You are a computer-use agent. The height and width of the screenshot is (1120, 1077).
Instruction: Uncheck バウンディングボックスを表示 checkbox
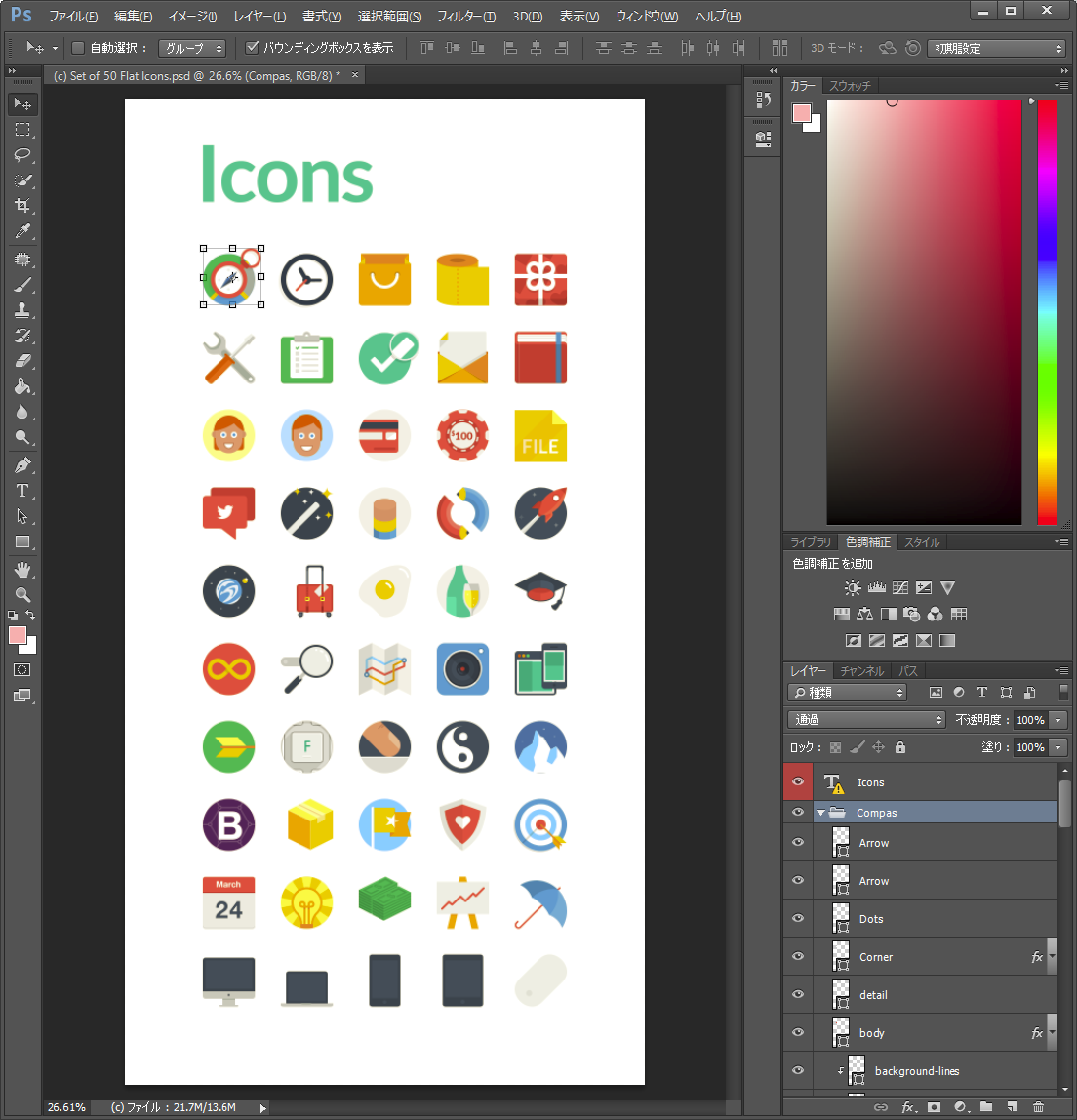coord(252,48)
